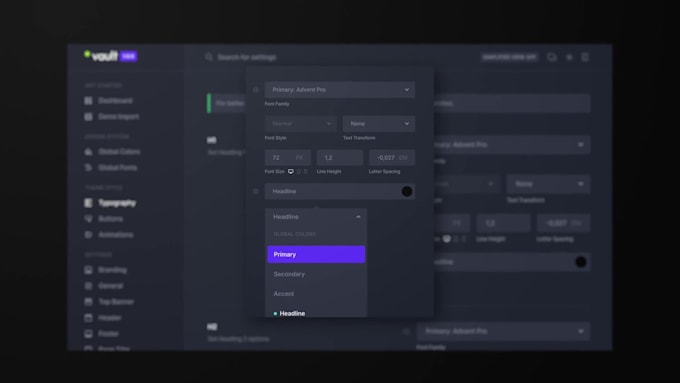Click the purple badge beside Vault logo

pyautogui.click(x=128, y=56)
